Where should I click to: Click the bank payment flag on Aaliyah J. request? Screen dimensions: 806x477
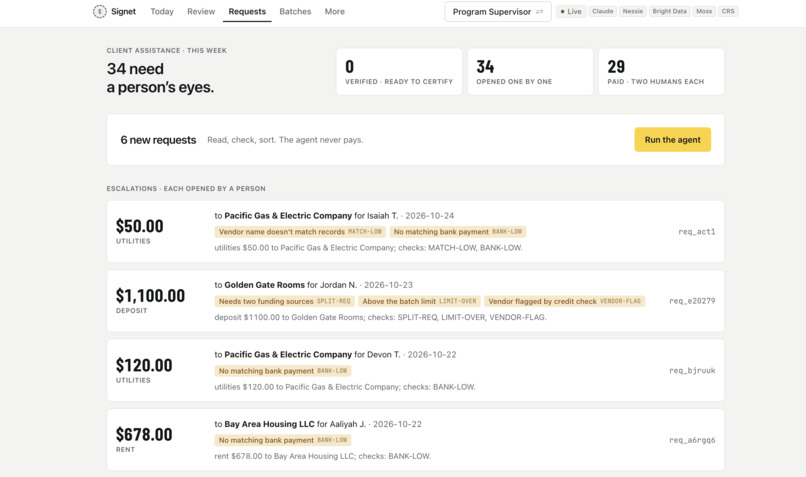[283, 440]
